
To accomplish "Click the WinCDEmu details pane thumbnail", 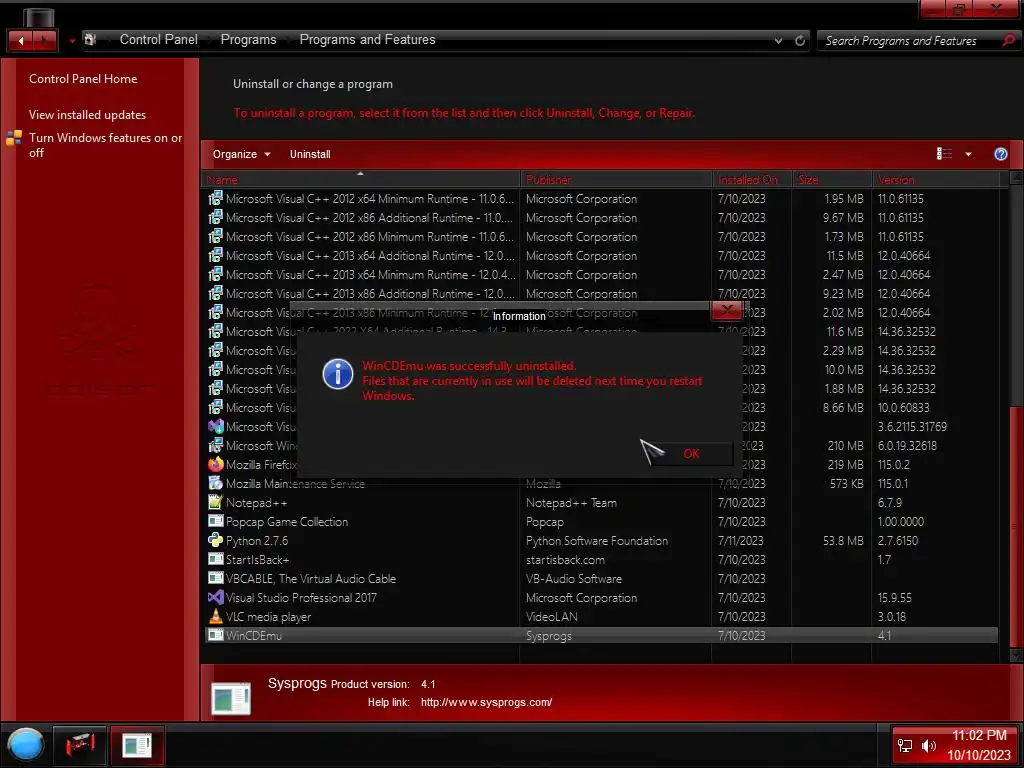I will pos(231,698).
